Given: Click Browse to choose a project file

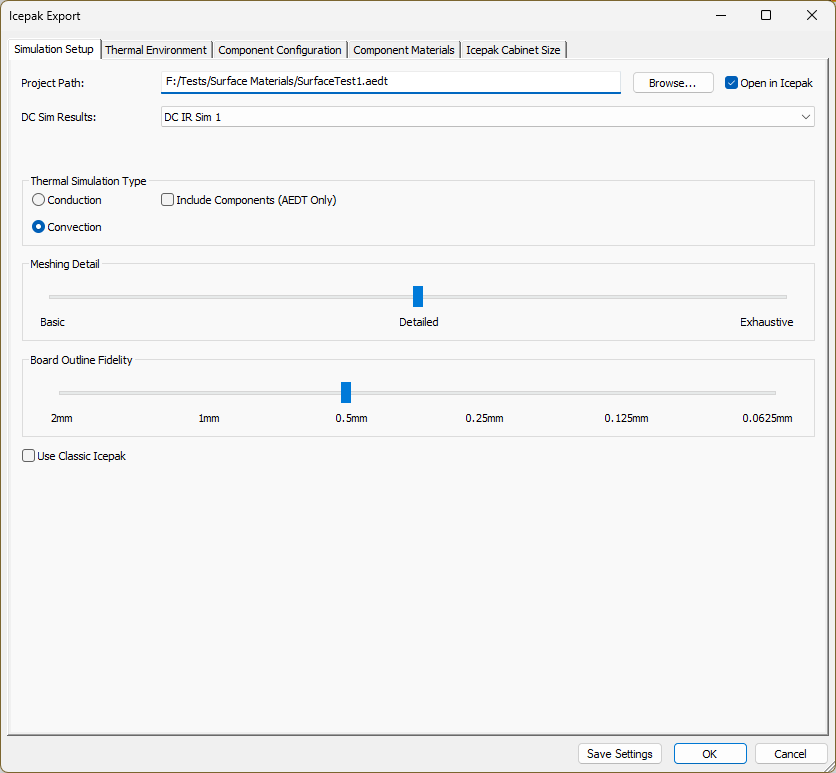Looking at the screenshot, I should pyautogui.click(x=673, y=82).
